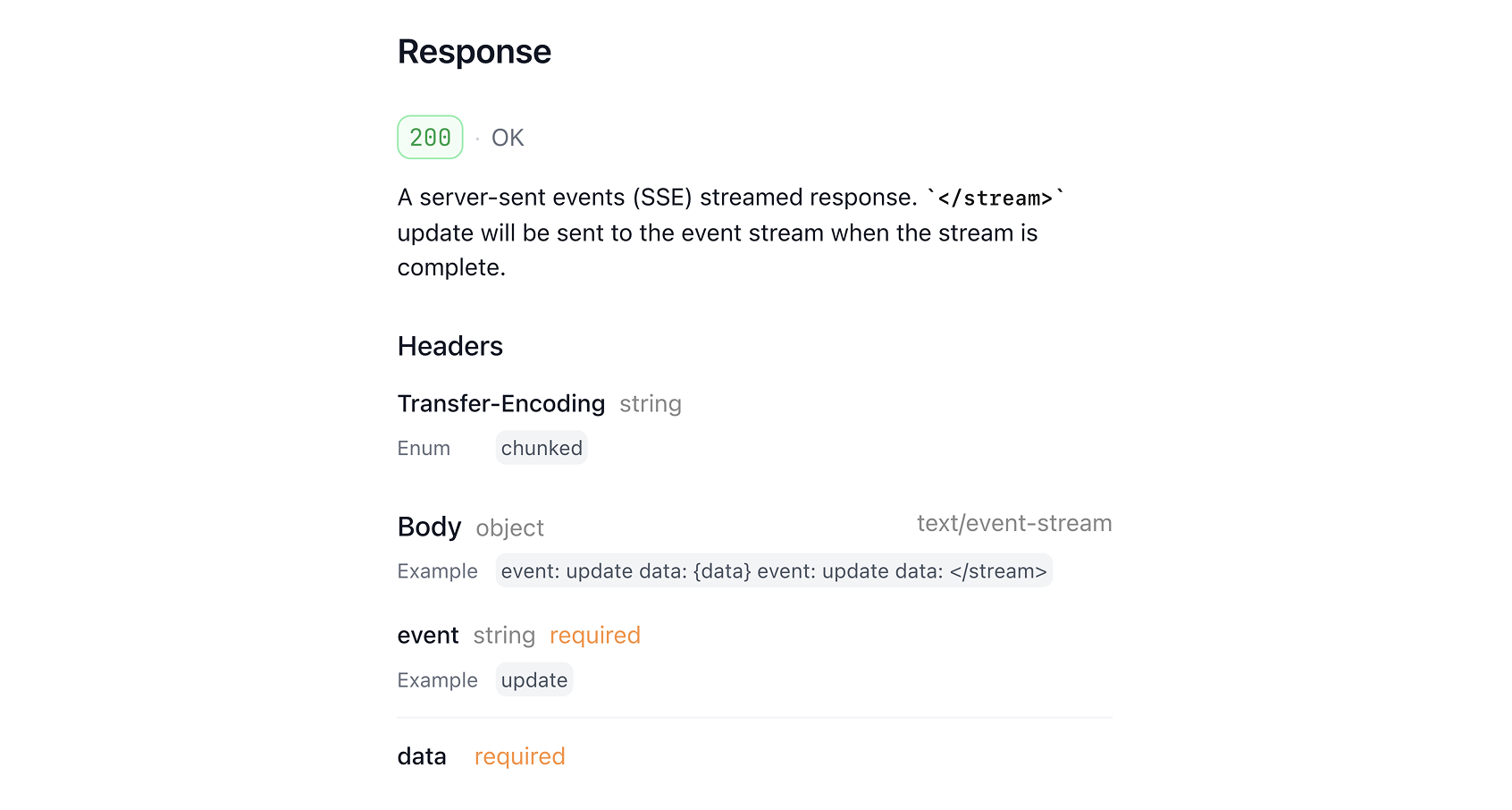Select the Transfer-Encoding header name
The width and height of the screenshot is (1512, 810).
click(501, 403)
